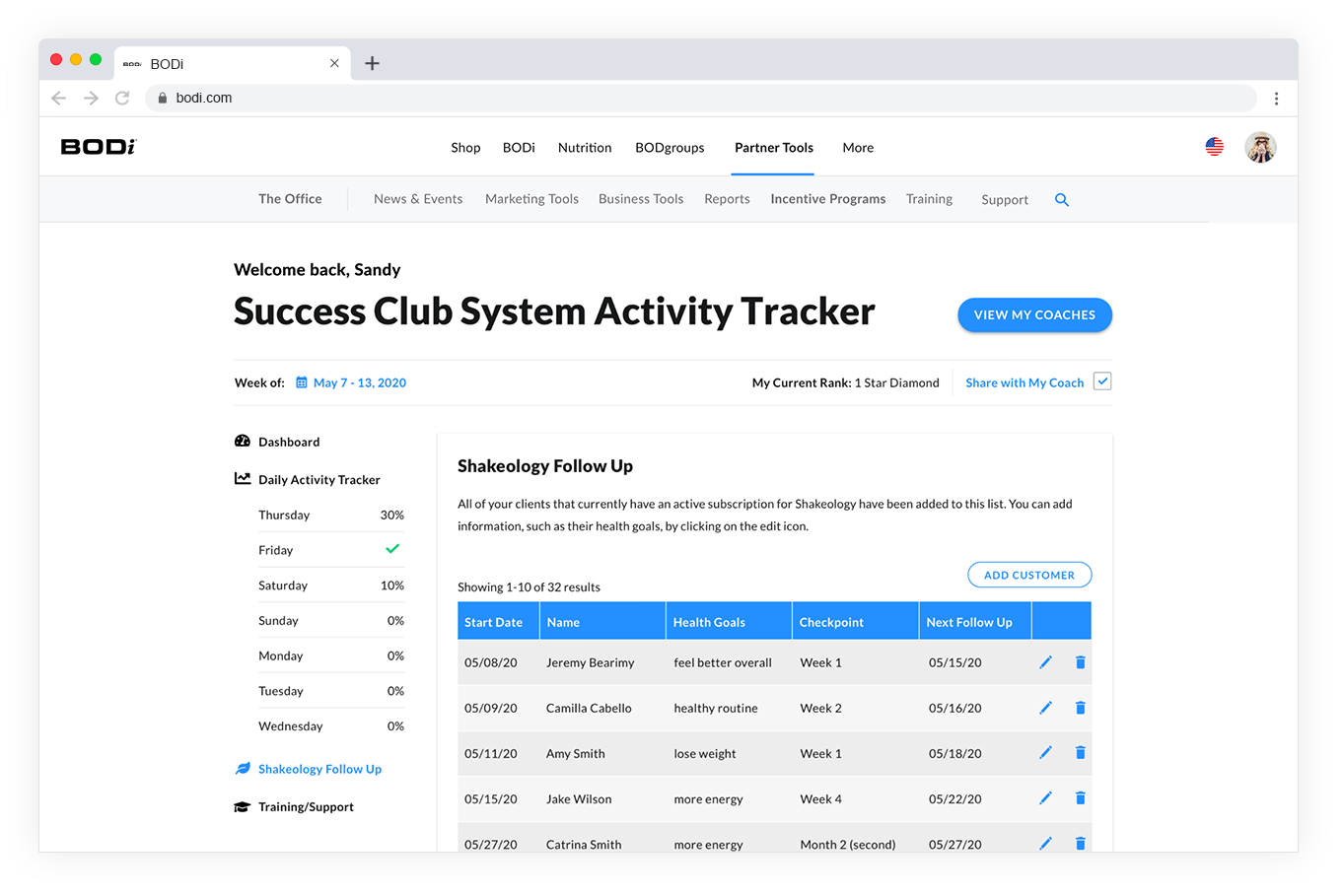Open the browser three-dot menu
The width and height of the screenshot is (1343, 896).
[1276, 98]
